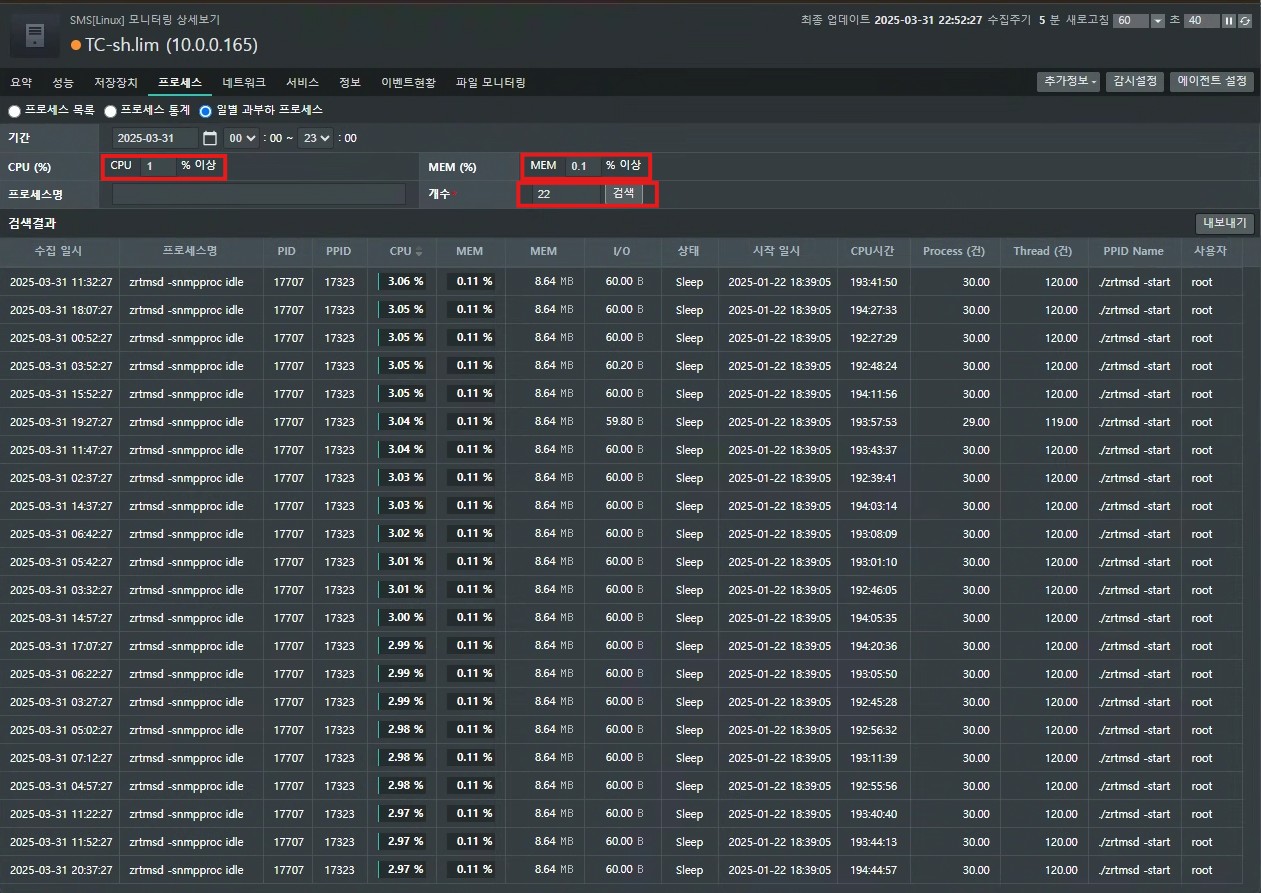Select the row collected at 2025-03-31 06:42:27
The height and width of the screenshot is (893, 1261).
621,534
